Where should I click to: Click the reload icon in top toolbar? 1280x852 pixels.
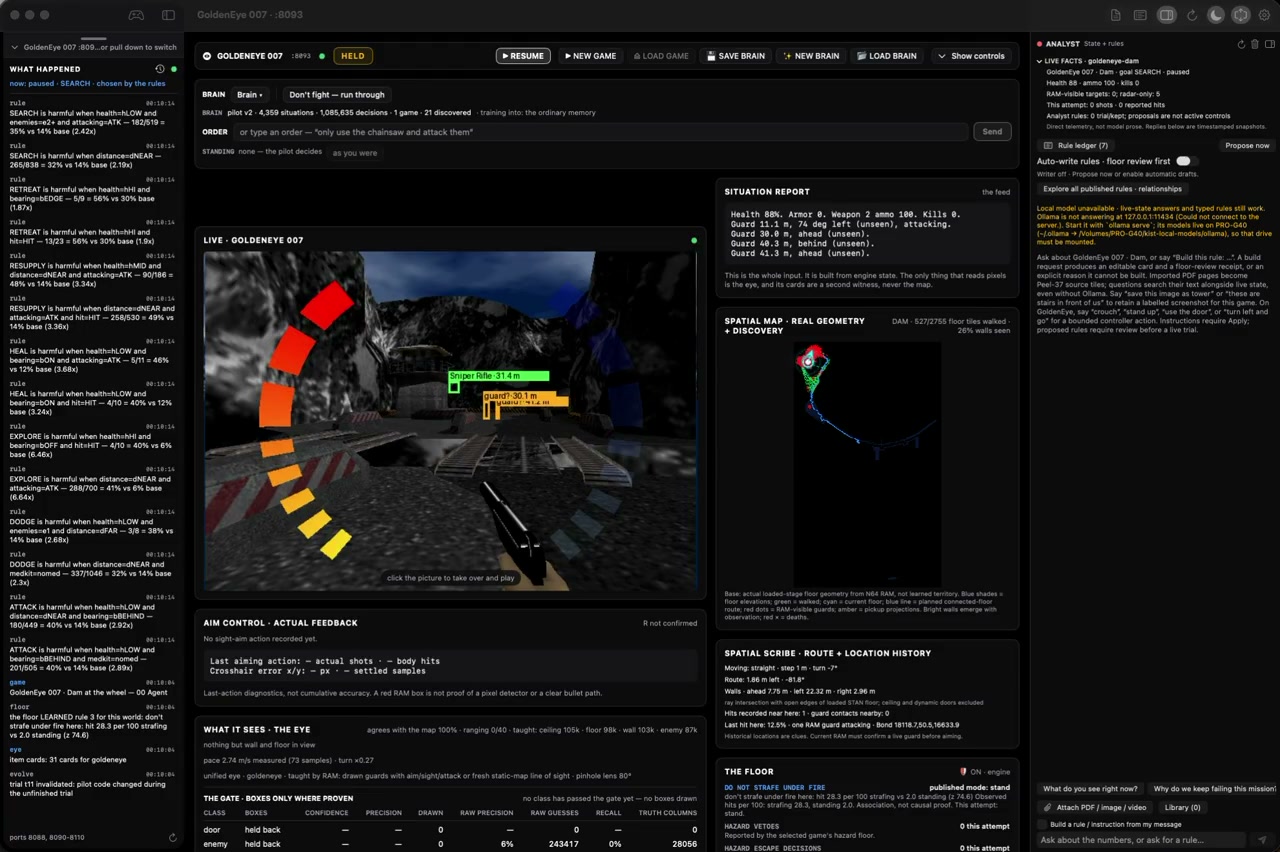tap(1192, 15)
